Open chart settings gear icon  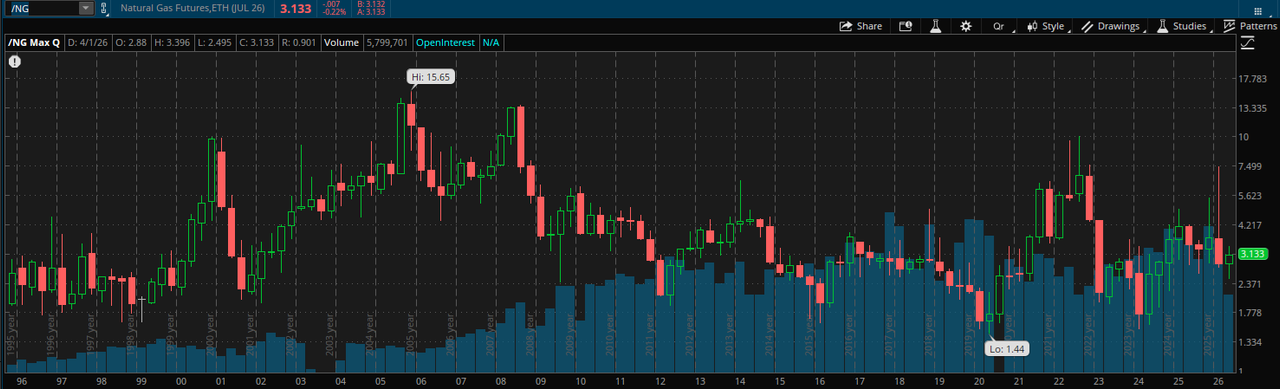[966, 26]
